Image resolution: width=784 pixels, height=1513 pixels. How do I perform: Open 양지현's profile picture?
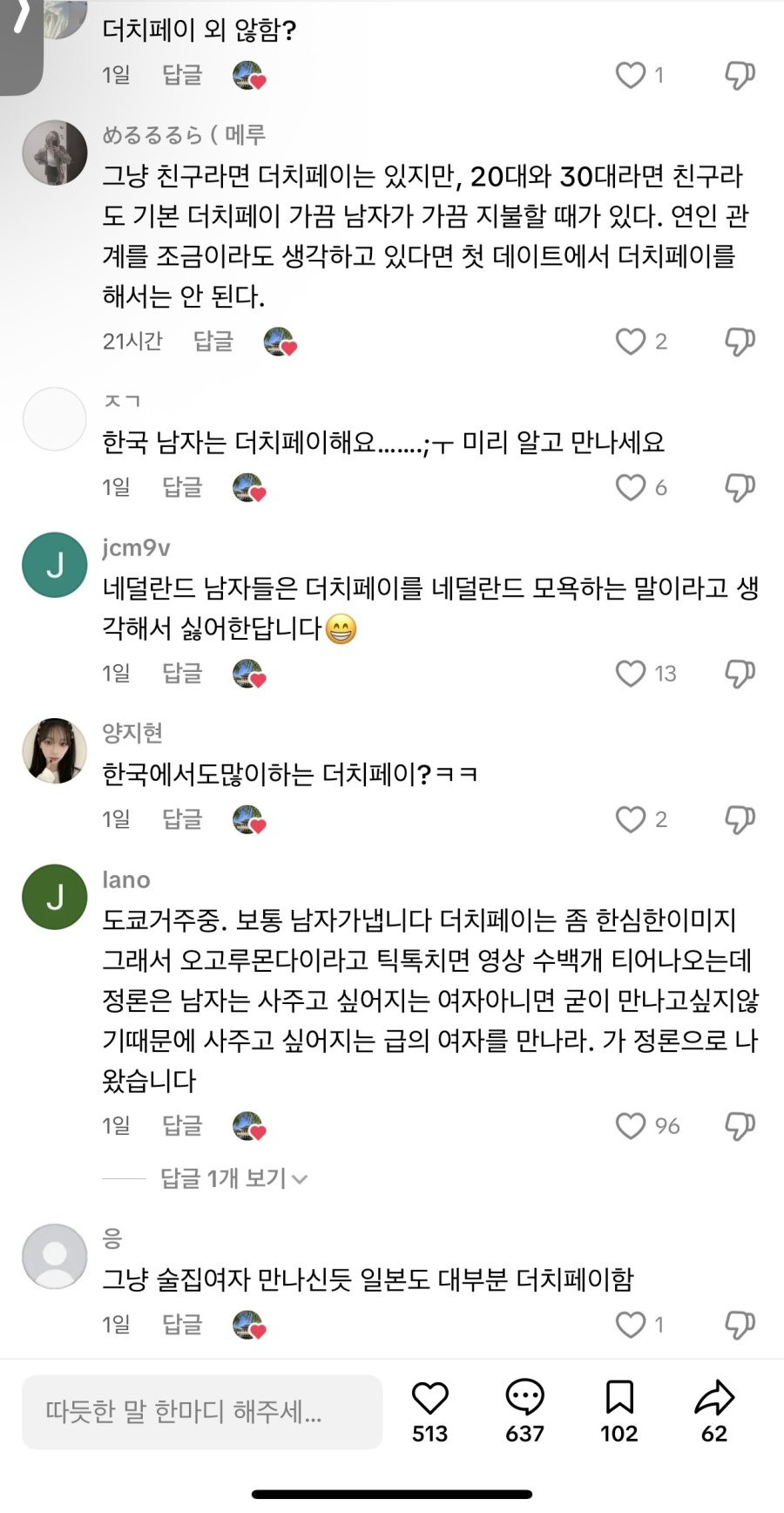tap(54, 751)
